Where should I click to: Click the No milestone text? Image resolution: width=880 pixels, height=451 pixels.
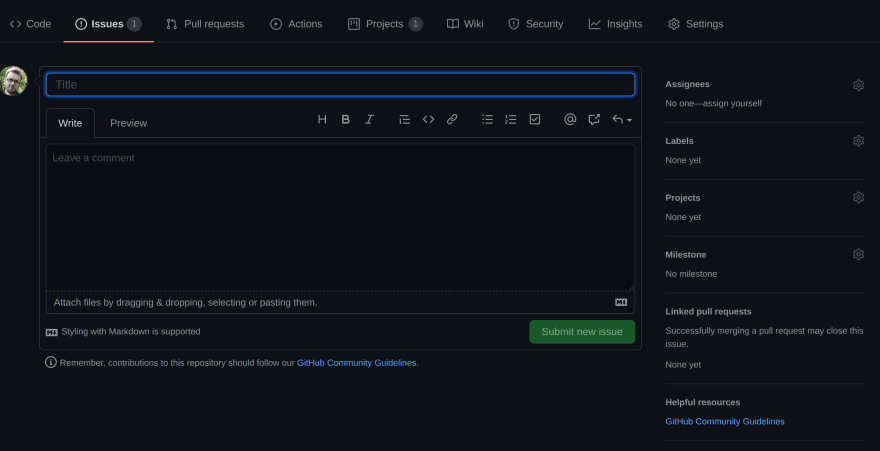point(691,274)
